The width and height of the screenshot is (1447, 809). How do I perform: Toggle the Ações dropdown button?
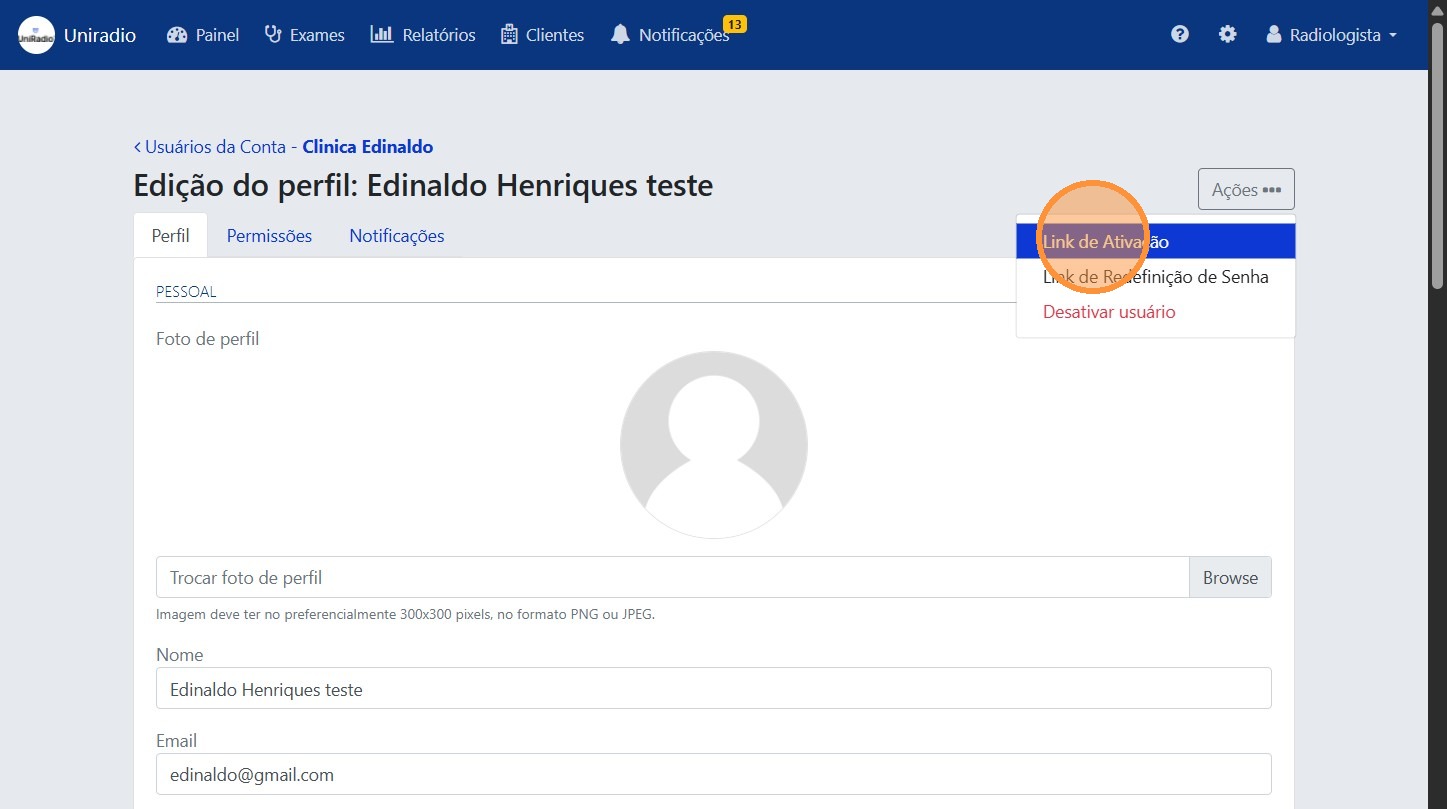1245,189
